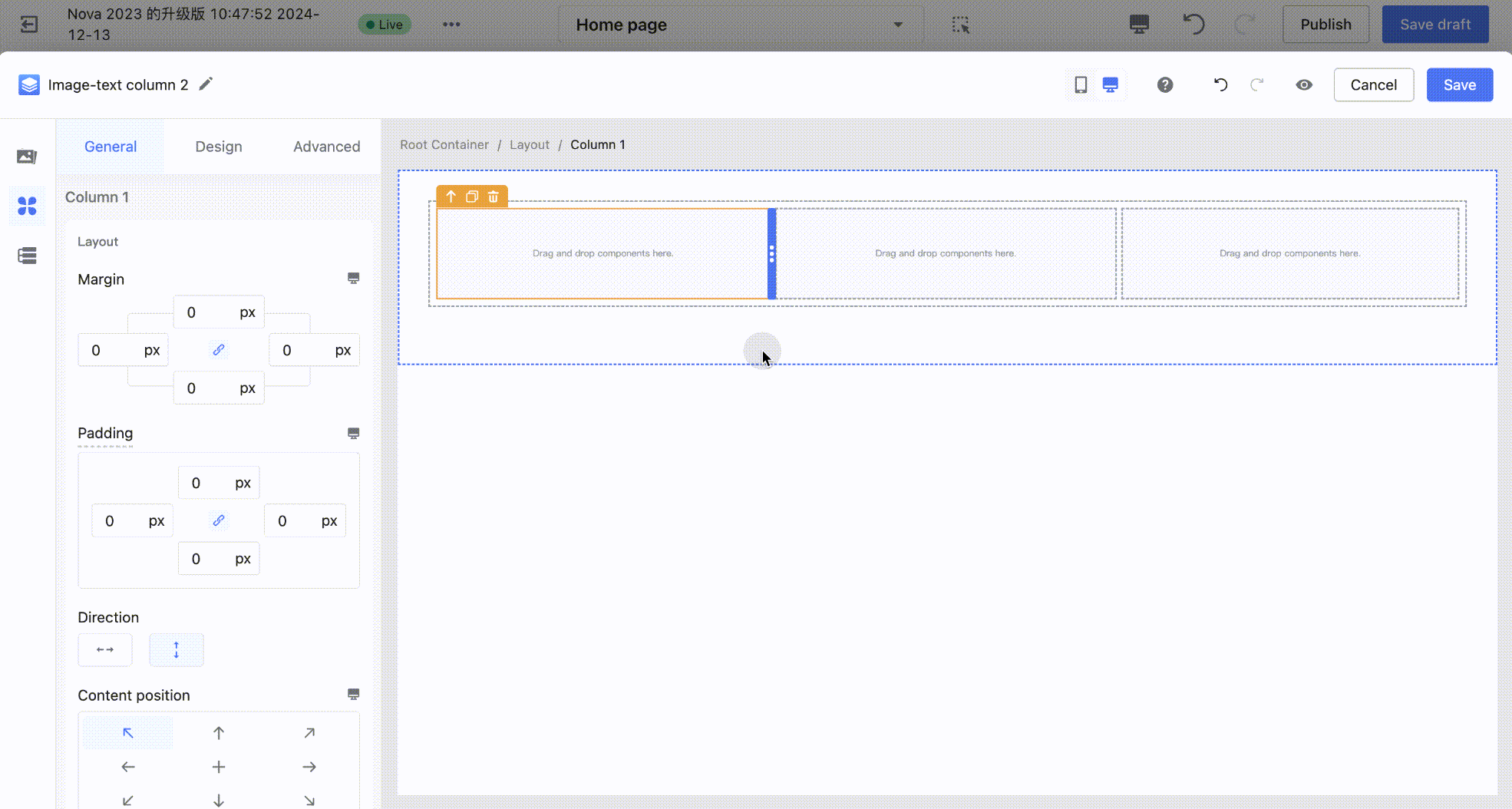Image resolution: width=1512 pixels, height=809 pixels.
Task: Toggle the linked margin values icon
Action: coord(219,350)
